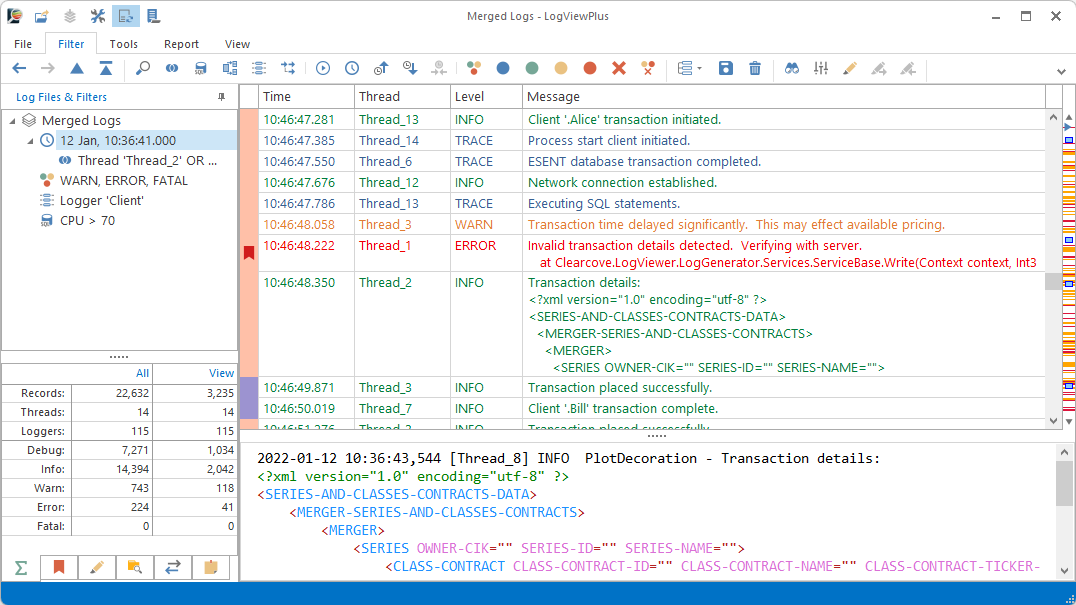Collapse the 12 Jan, 10:36:41.000 filter node
Viewport: 1076px width, 605px height.
(x=31, y=141)
